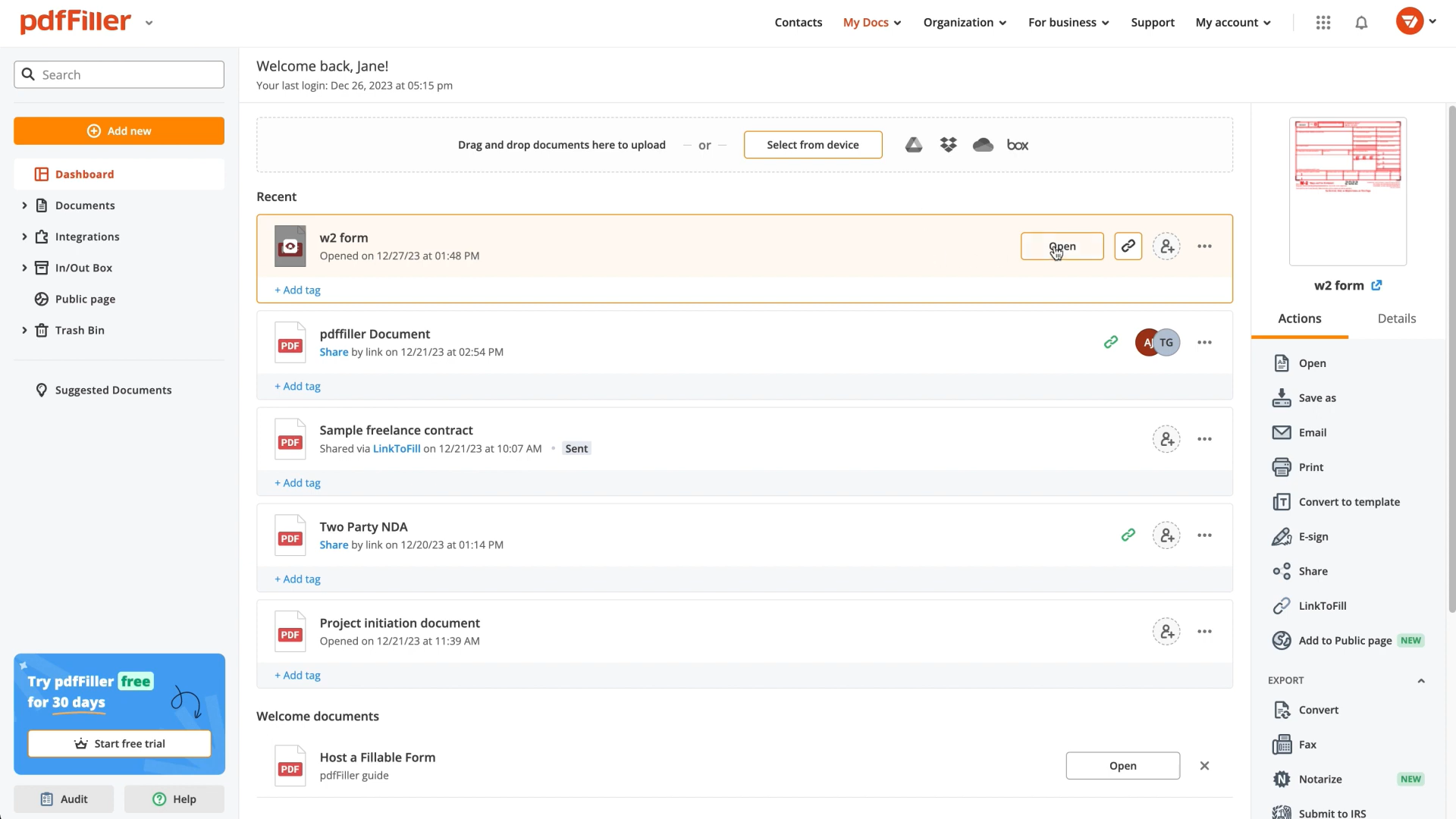Add collaborator to w2 form
The width and height of the screenshot is (1456, 819).
coord(1166,246)
